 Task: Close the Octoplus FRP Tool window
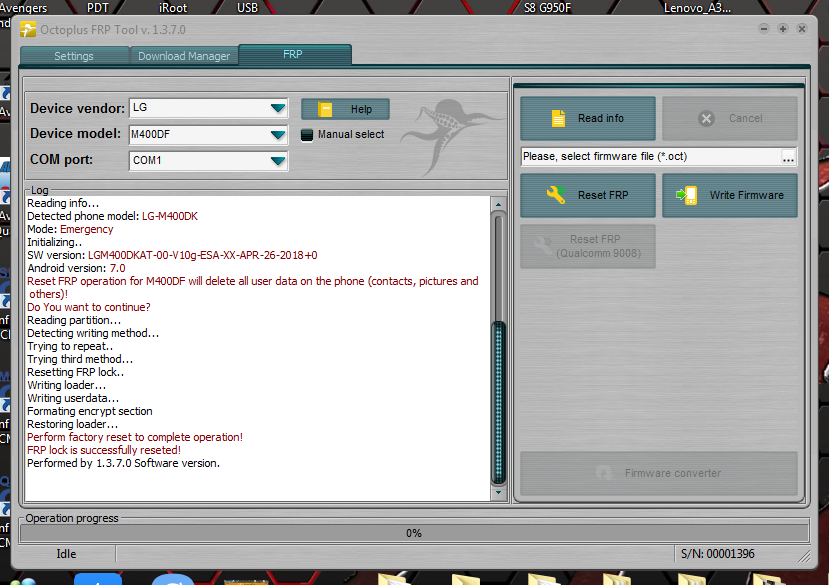coord(802,29)
